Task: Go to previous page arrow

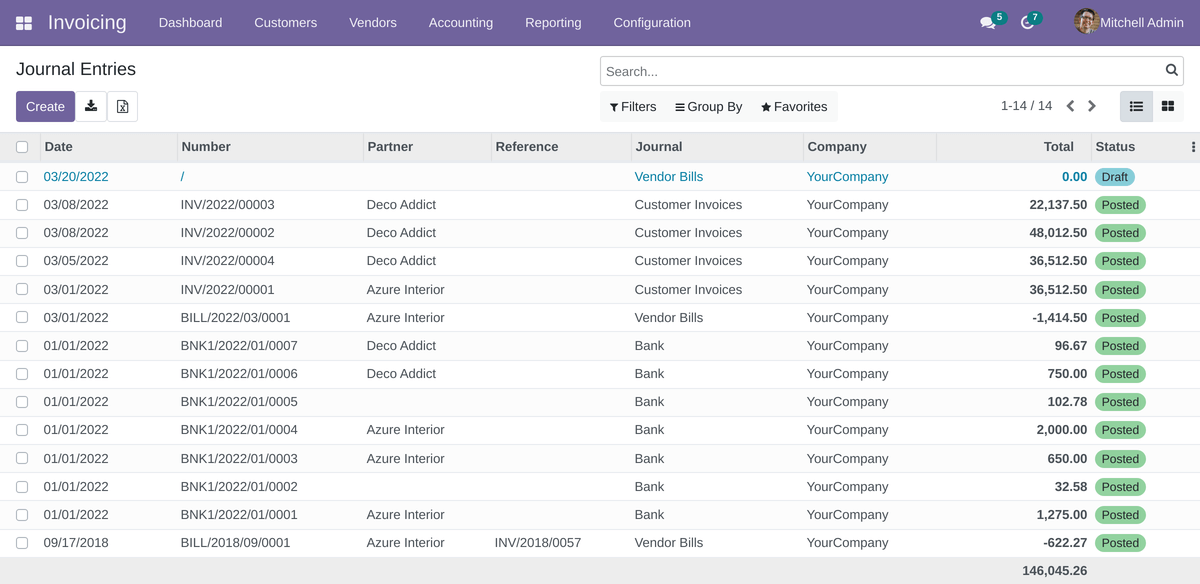Action: point(1070,106)
